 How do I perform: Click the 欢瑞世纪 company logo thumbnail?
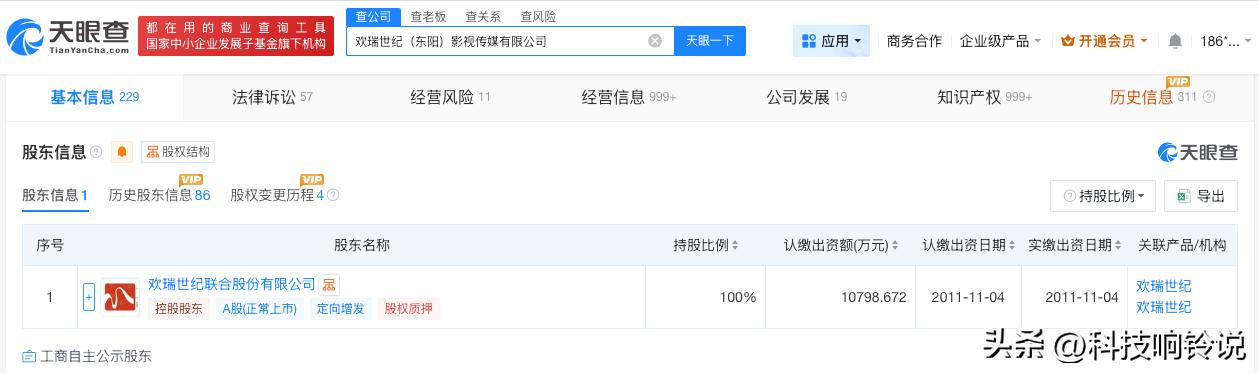[120, 297]
